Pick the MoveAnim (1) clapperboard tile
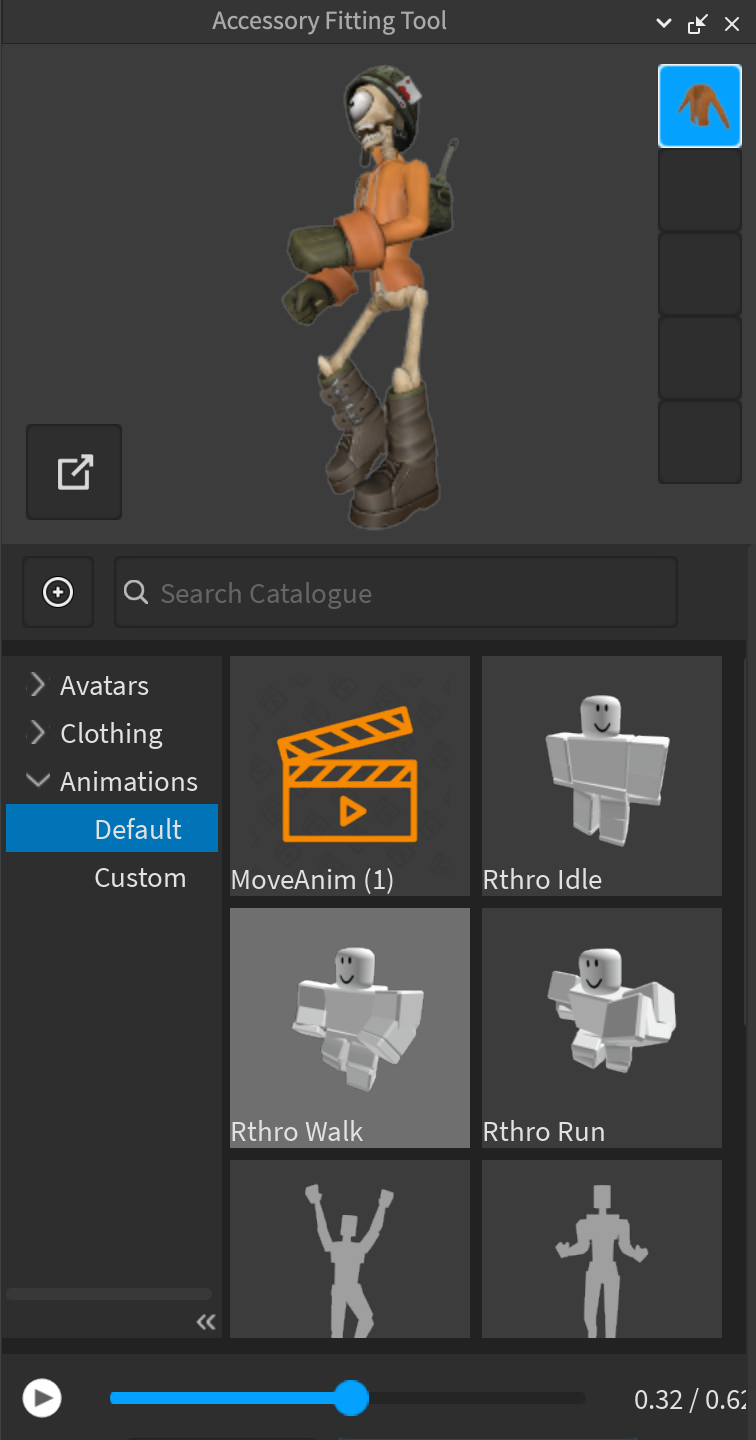756x1440 pixels. [350, 776]
